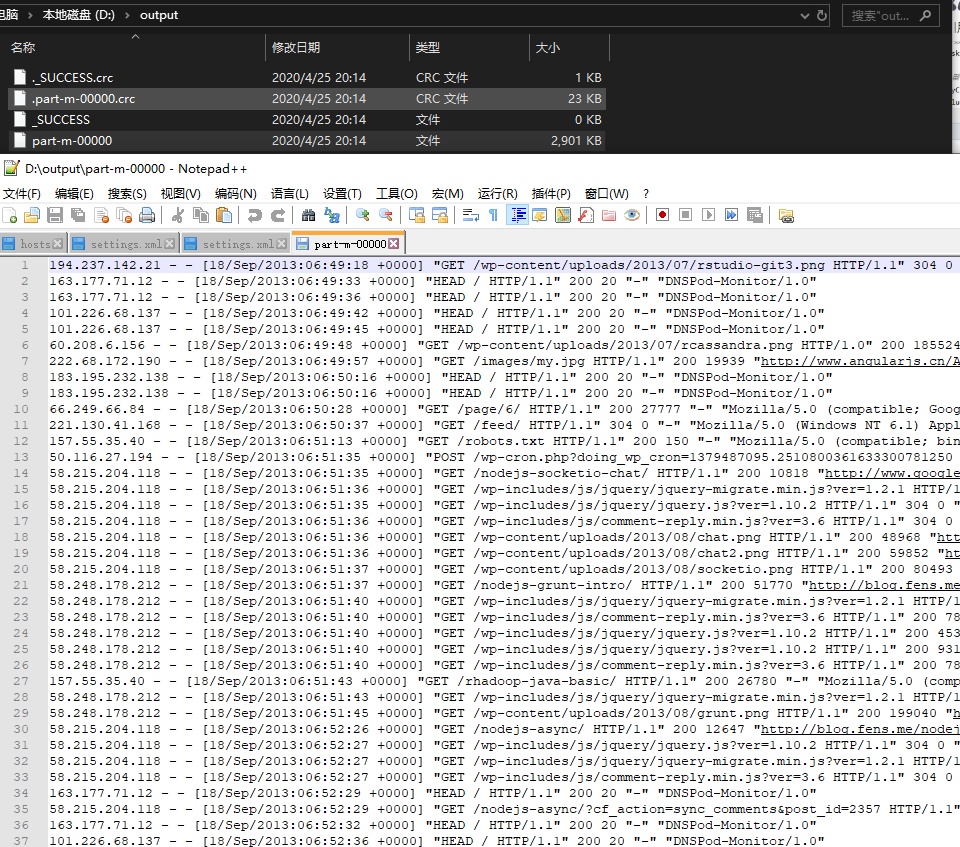Click the Save All icon in the toolbar

78,215
